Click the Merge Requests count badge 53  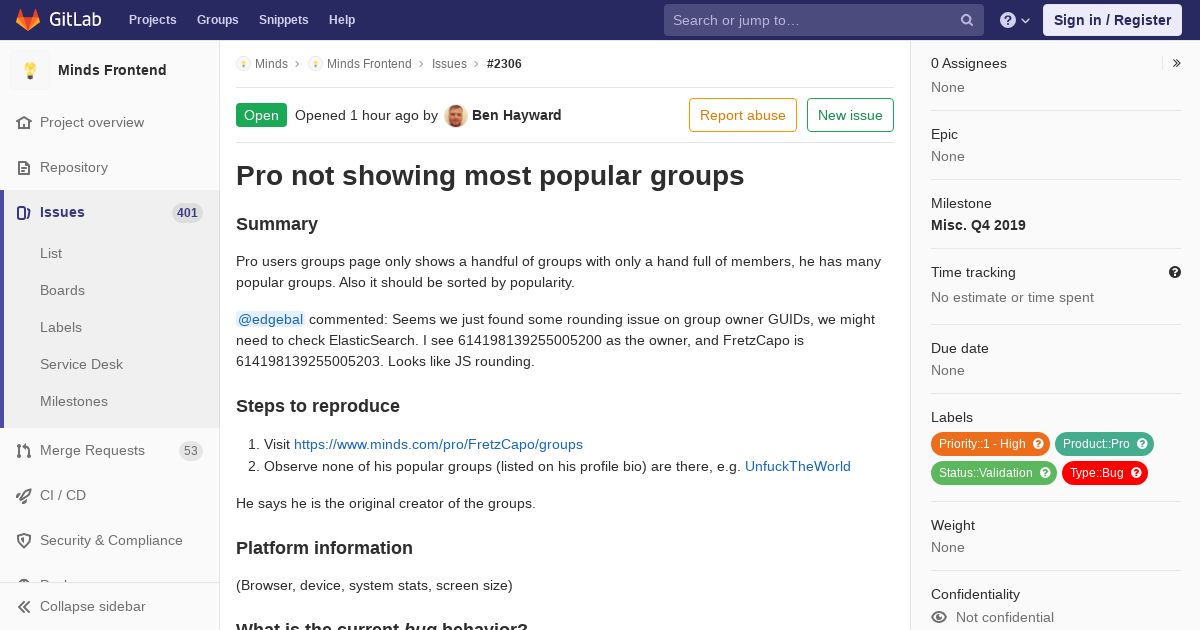(191, 451)
